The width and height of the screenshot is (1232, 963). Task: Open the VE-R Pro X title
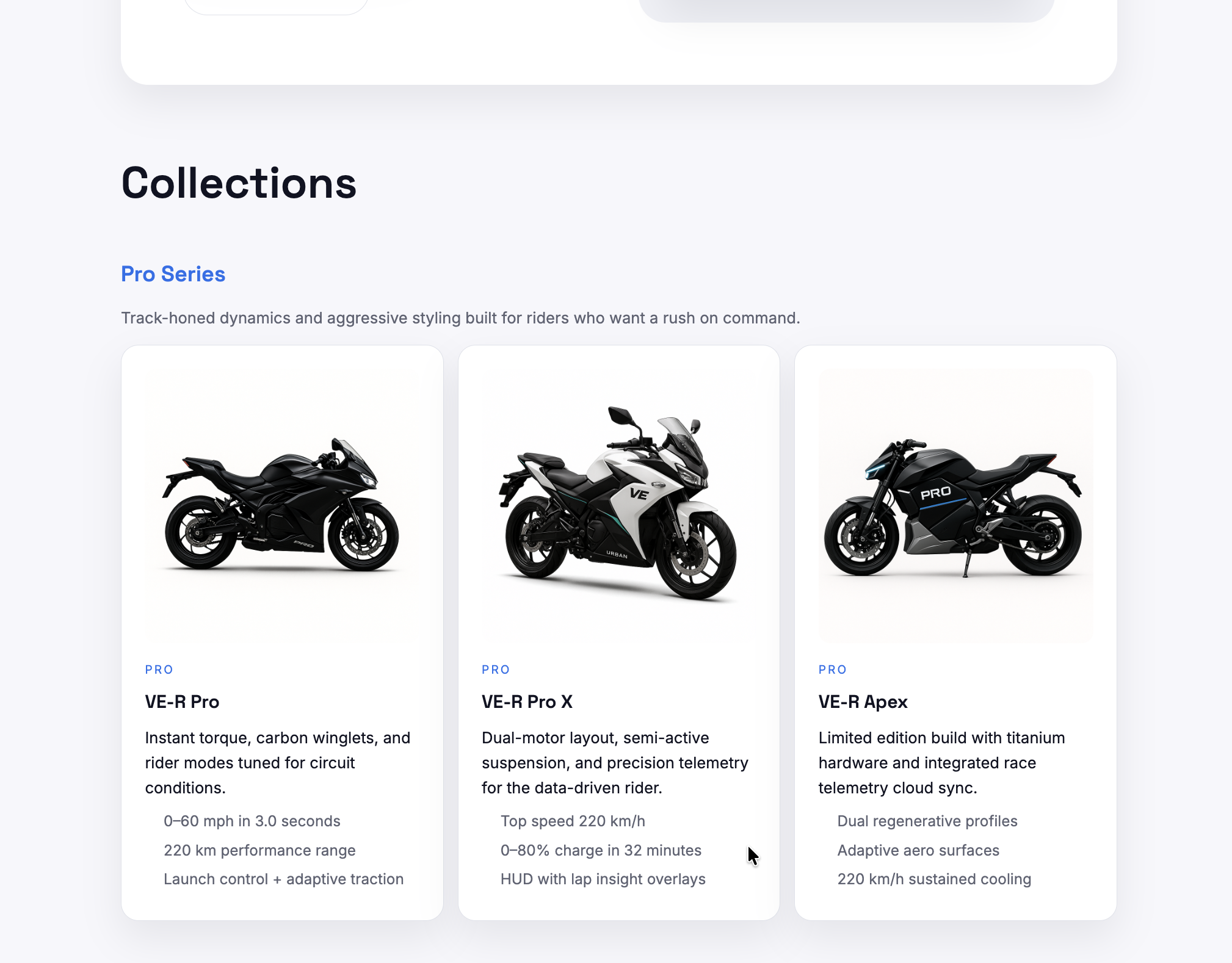(x=527, y=702)
